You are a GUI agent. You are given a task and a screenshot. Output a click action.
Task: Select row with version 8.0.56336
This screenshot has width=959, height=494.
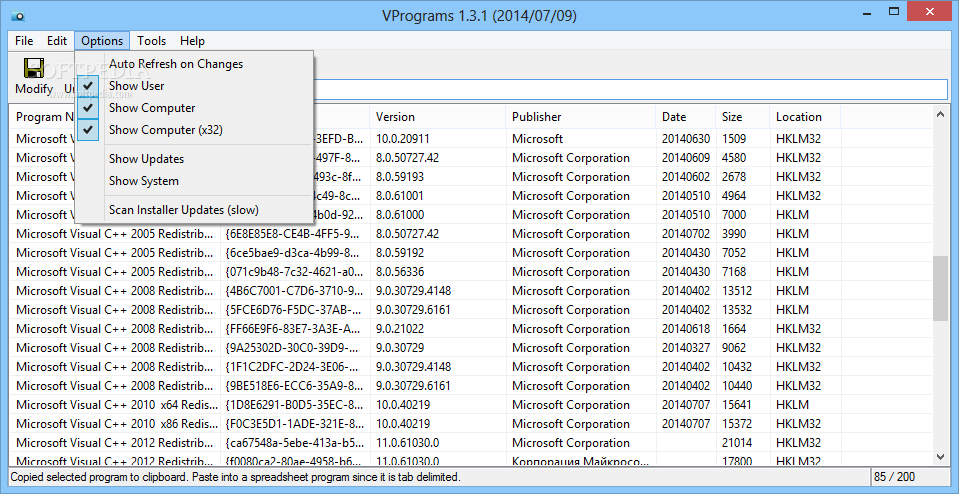tap(471, 271)
